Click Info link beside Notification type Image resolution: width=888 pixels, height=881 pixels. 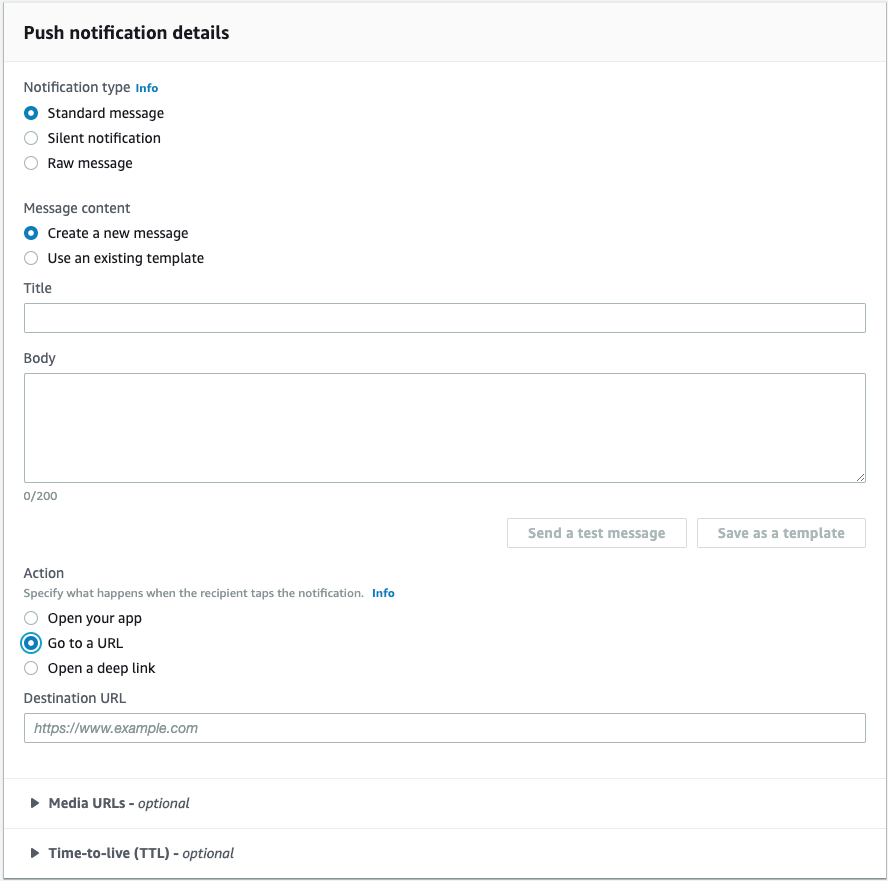[x=146, y=88]
